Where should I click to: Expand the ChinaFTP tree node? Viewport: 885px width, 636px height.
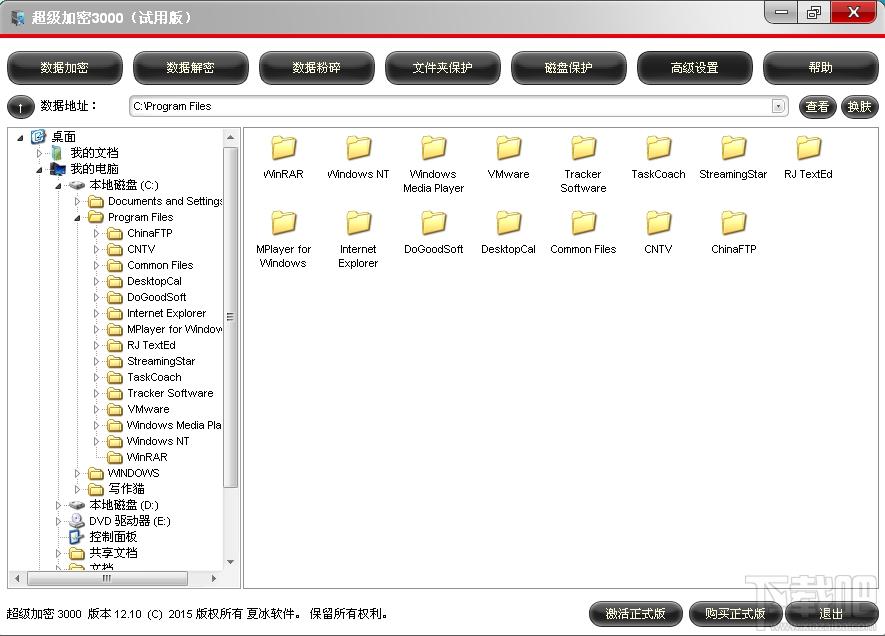point(97,233)
